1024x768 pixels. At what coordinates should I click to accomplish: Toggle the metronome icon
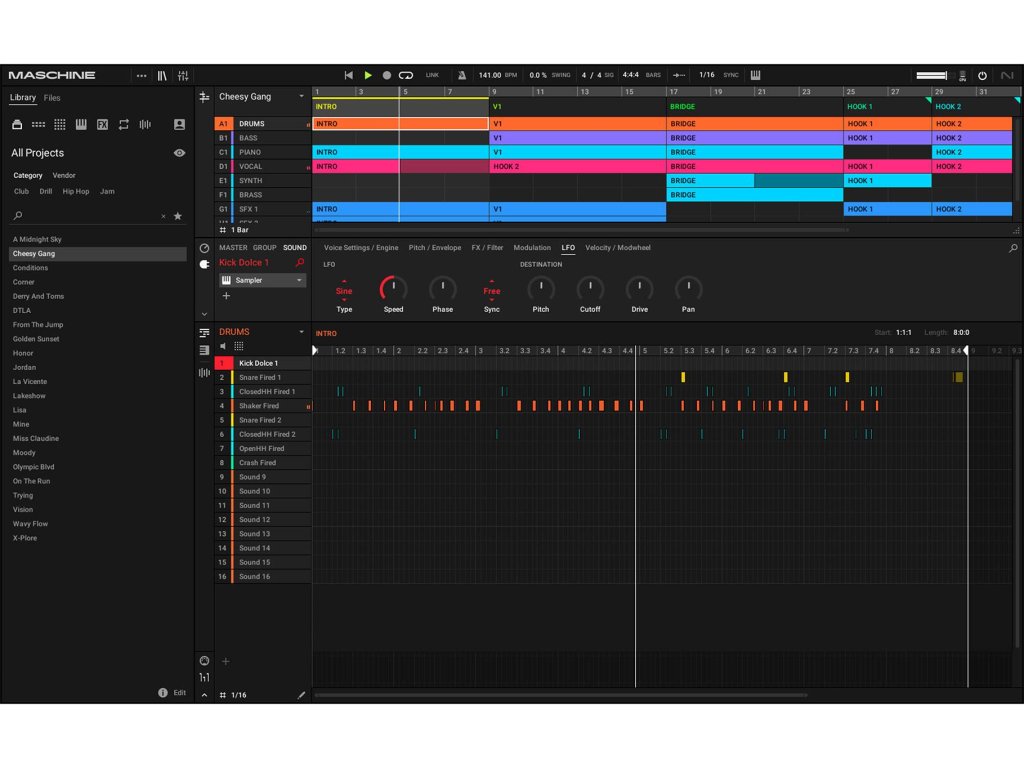click(x=462, y=76)
